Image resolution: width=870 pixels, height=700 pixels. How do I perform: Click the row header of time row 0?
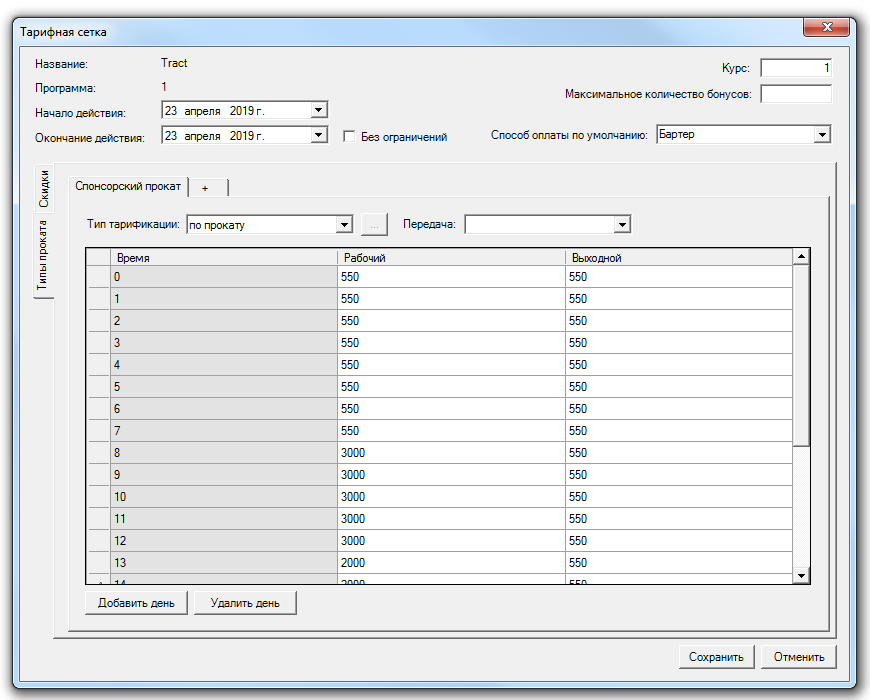99,277
